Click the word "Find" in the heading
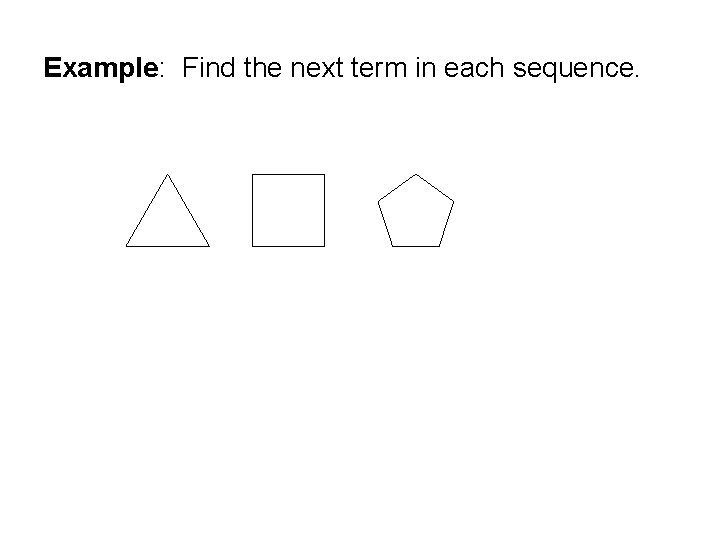The image size is (720, 540). pos(209,68)
